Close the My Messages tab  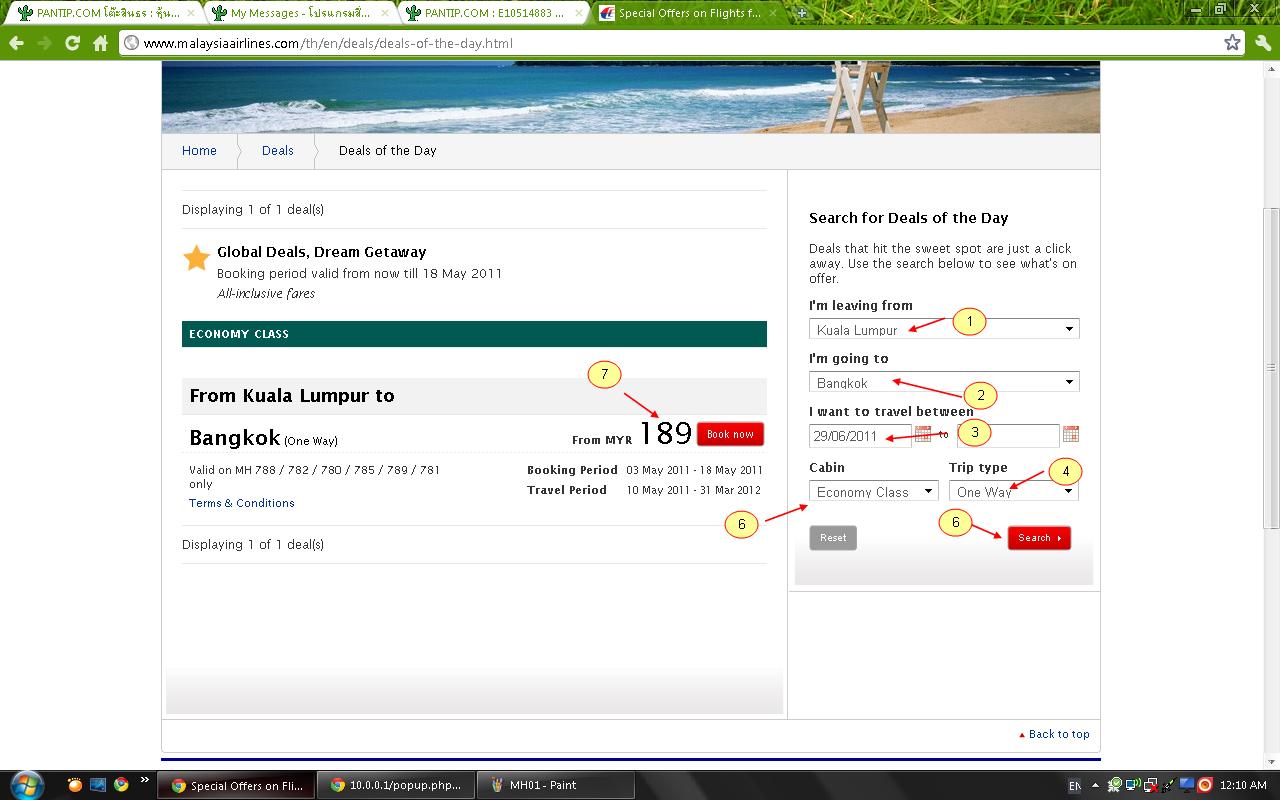[x=385, y=13]
